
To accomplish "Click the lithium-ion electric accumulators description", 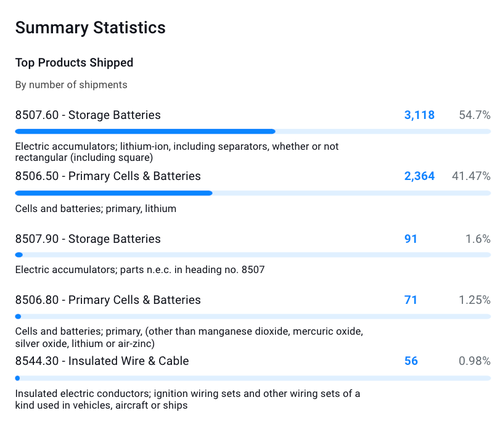I will click(177, 152).
